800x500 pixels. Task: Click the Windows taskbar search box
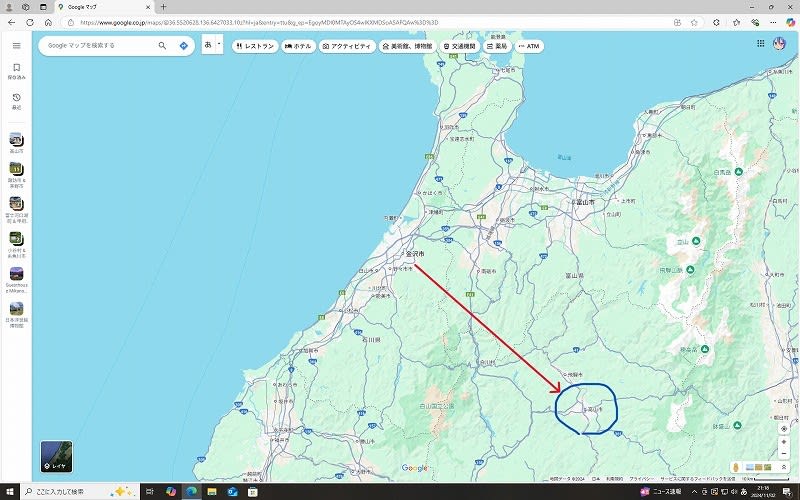(x=80, y=491)
